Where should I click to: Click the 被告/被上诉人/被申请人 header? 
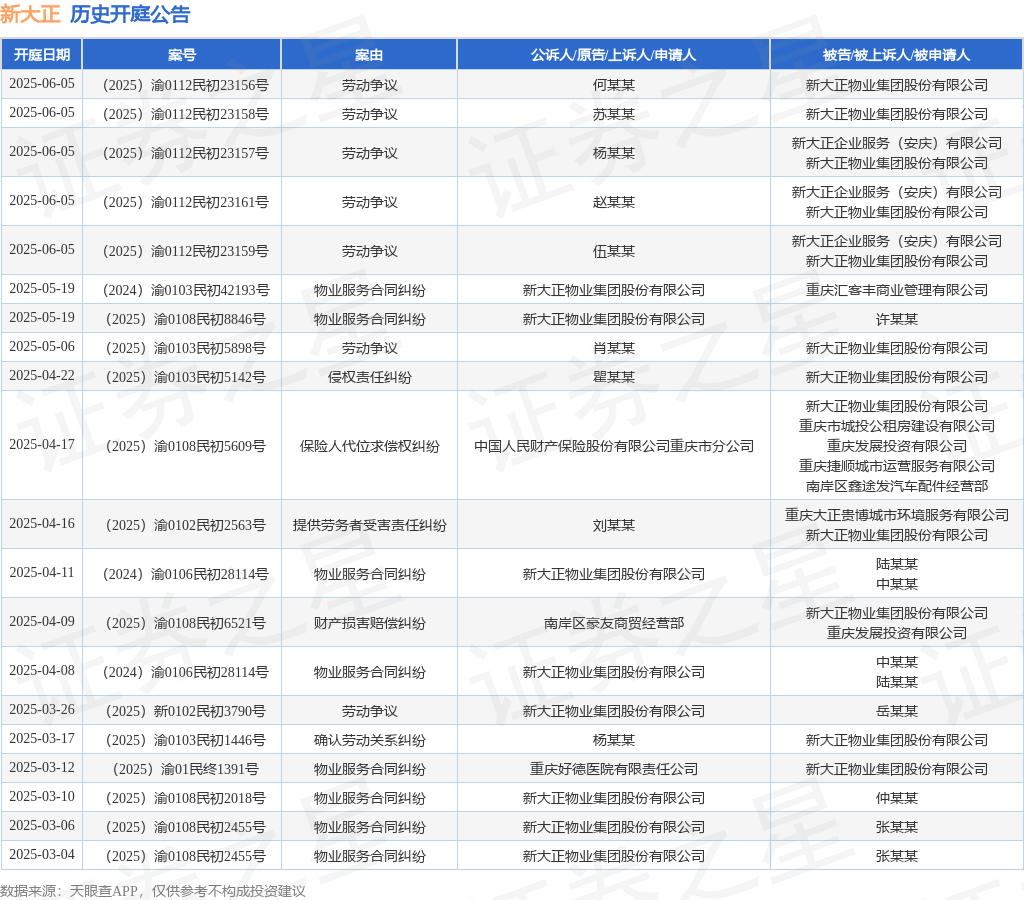click(x=896, y=55)
